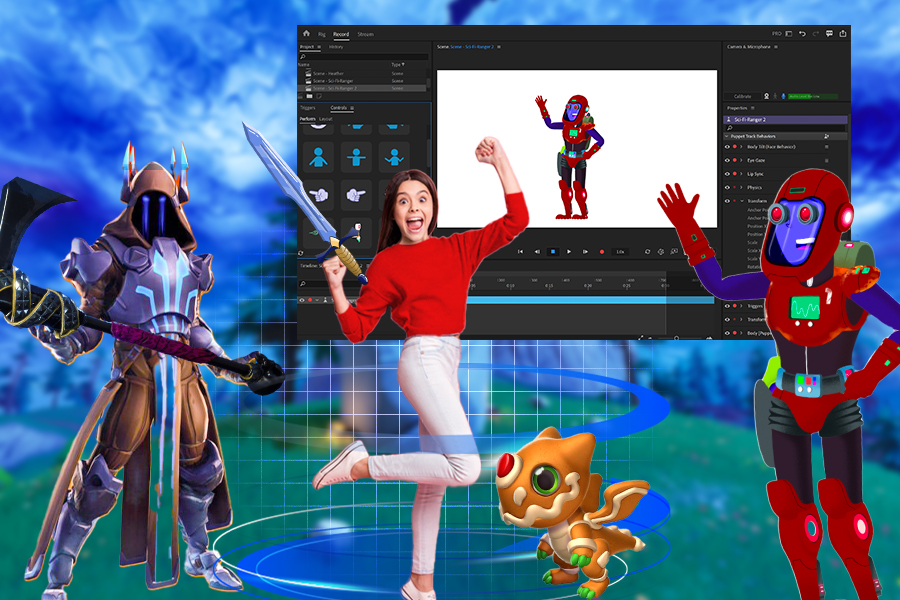900x600 pixels.
Task: Open the Project panel menu icon
Action: click(x=319, y=47)
